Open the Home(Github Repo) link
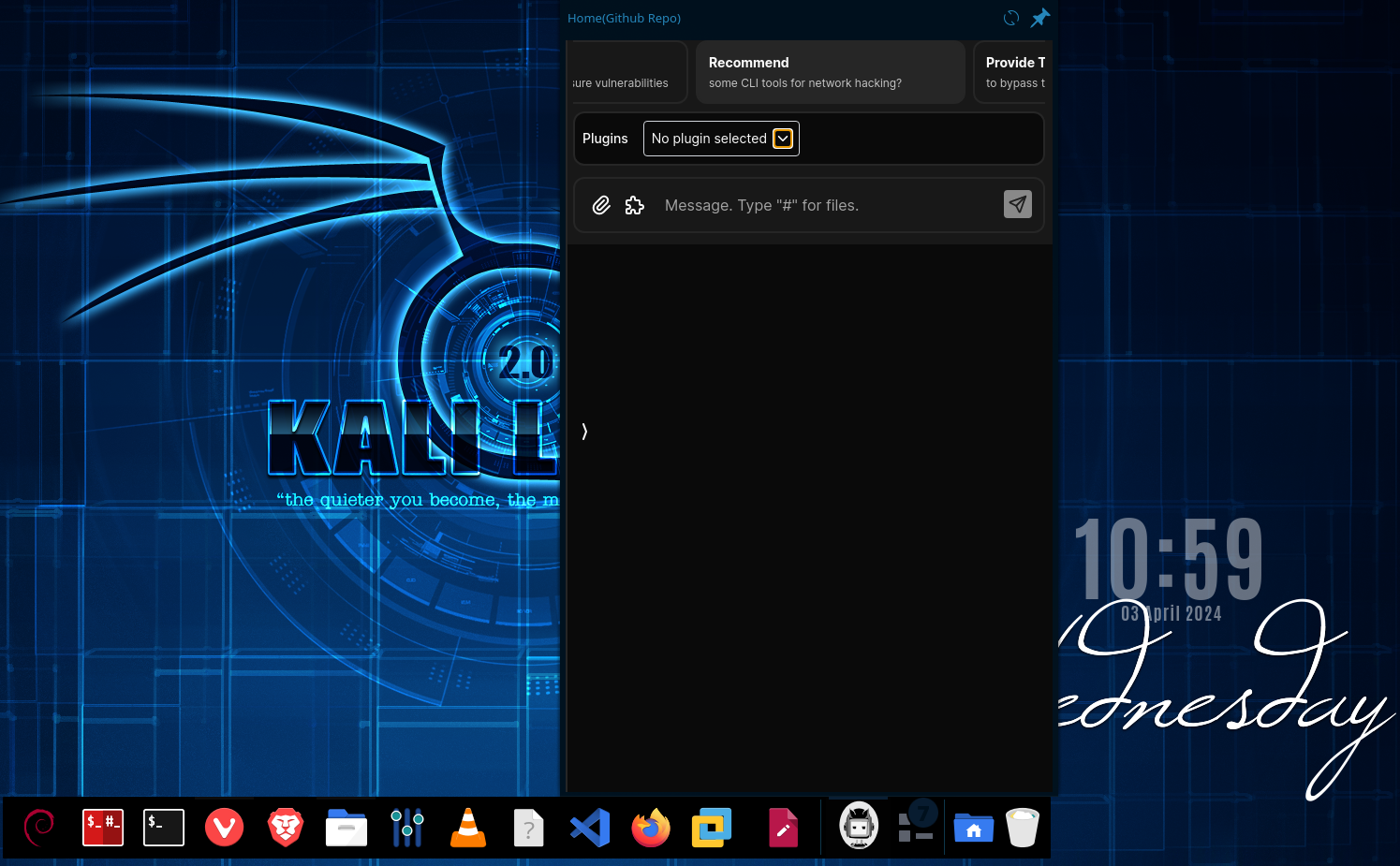This screenshot has width=1400, height=866. coord(624,18)
